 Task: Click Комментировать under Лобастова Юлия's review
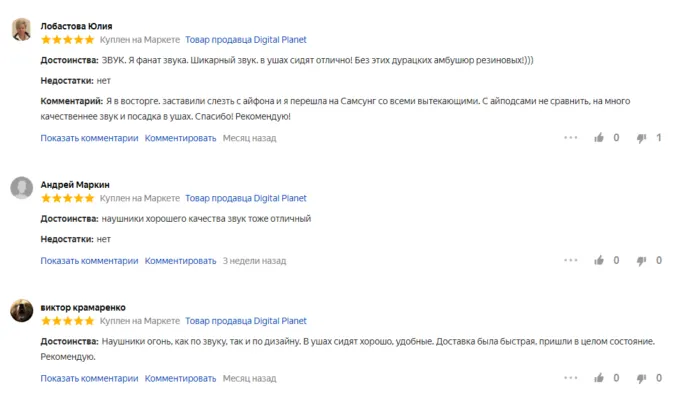pyautogui.click(x=180, y=138)
